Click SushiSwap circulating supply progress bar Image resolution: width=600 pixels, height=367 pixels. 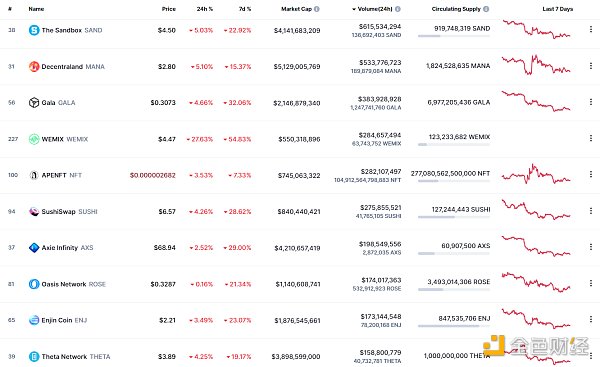pyautogui.click(x=454, y=217)
